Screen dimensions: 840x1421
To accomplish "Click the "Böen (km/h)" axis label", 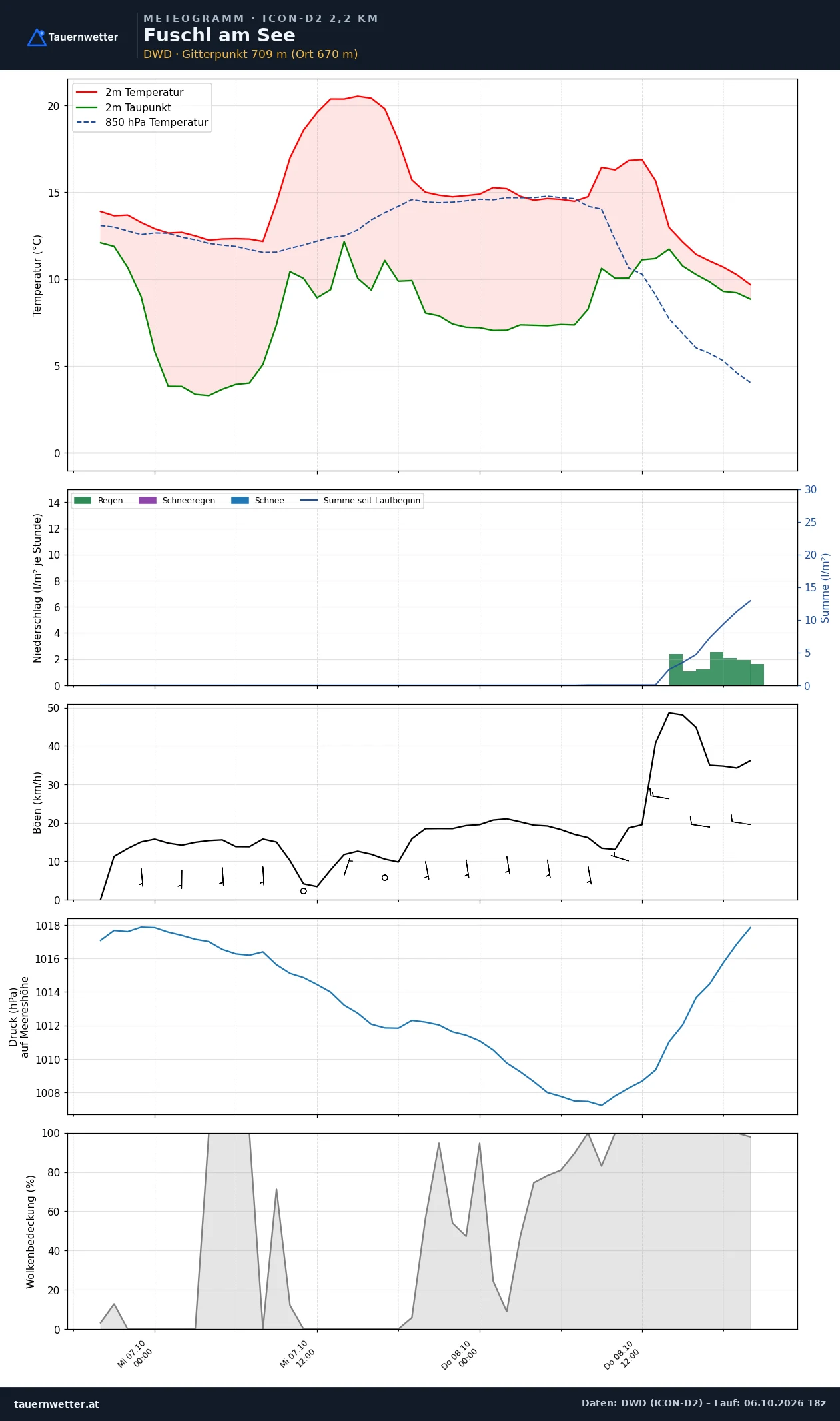I will (37, 802).
